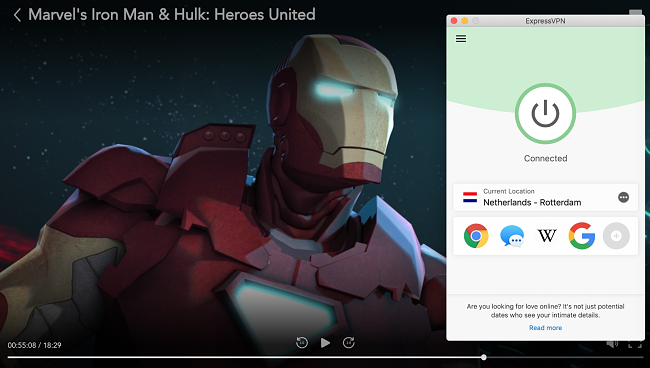This screenshot has width=650, height=368.
Task: Play the video
Action: click(x=325, y=343)
